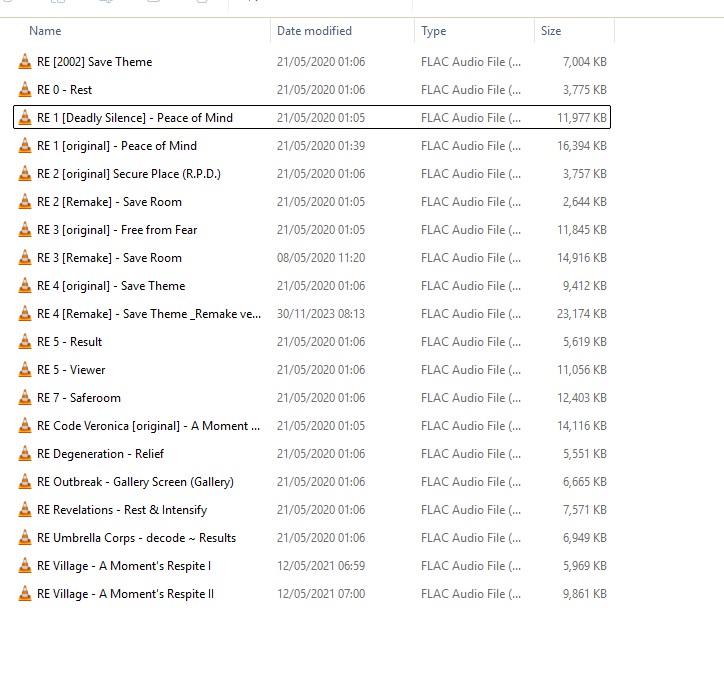Click size value 23,174 KB
The image size is (724, 678).
coord(582,314)
